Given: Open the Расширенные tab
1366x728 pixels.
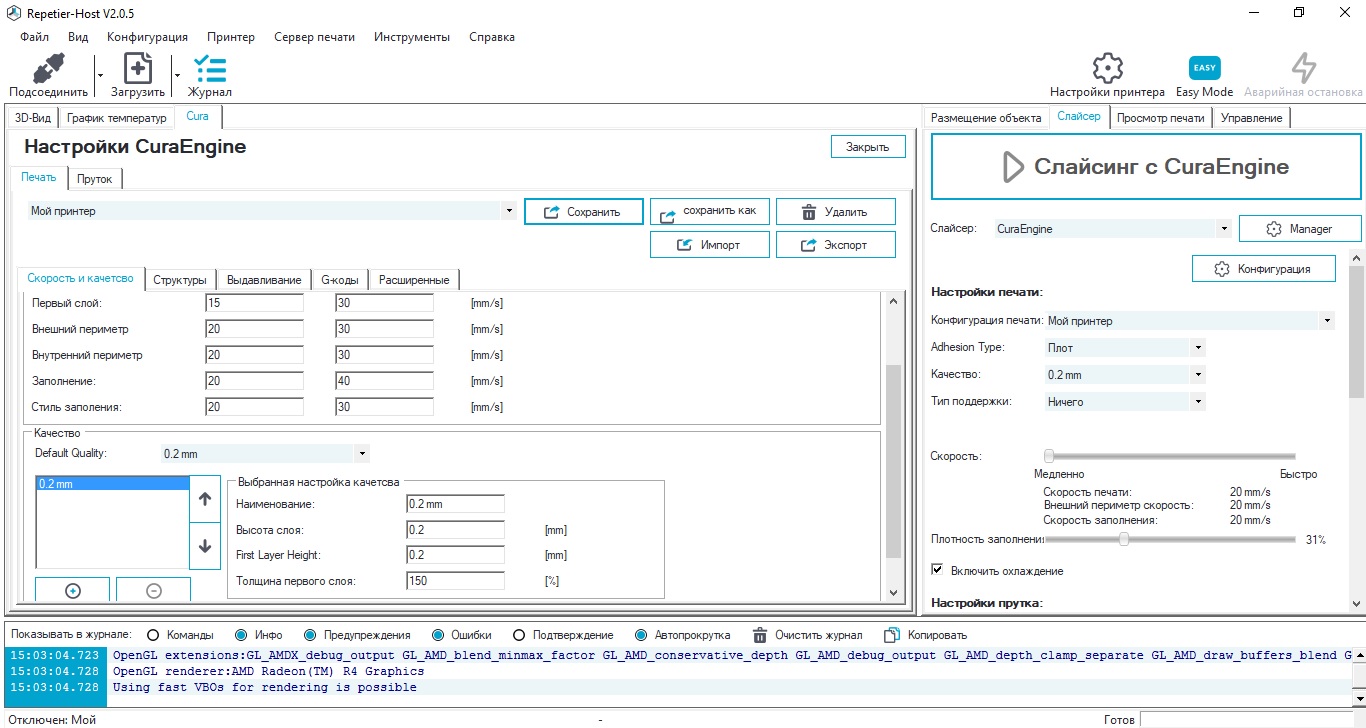Looking at the screenshot, I should pos(414,280).
